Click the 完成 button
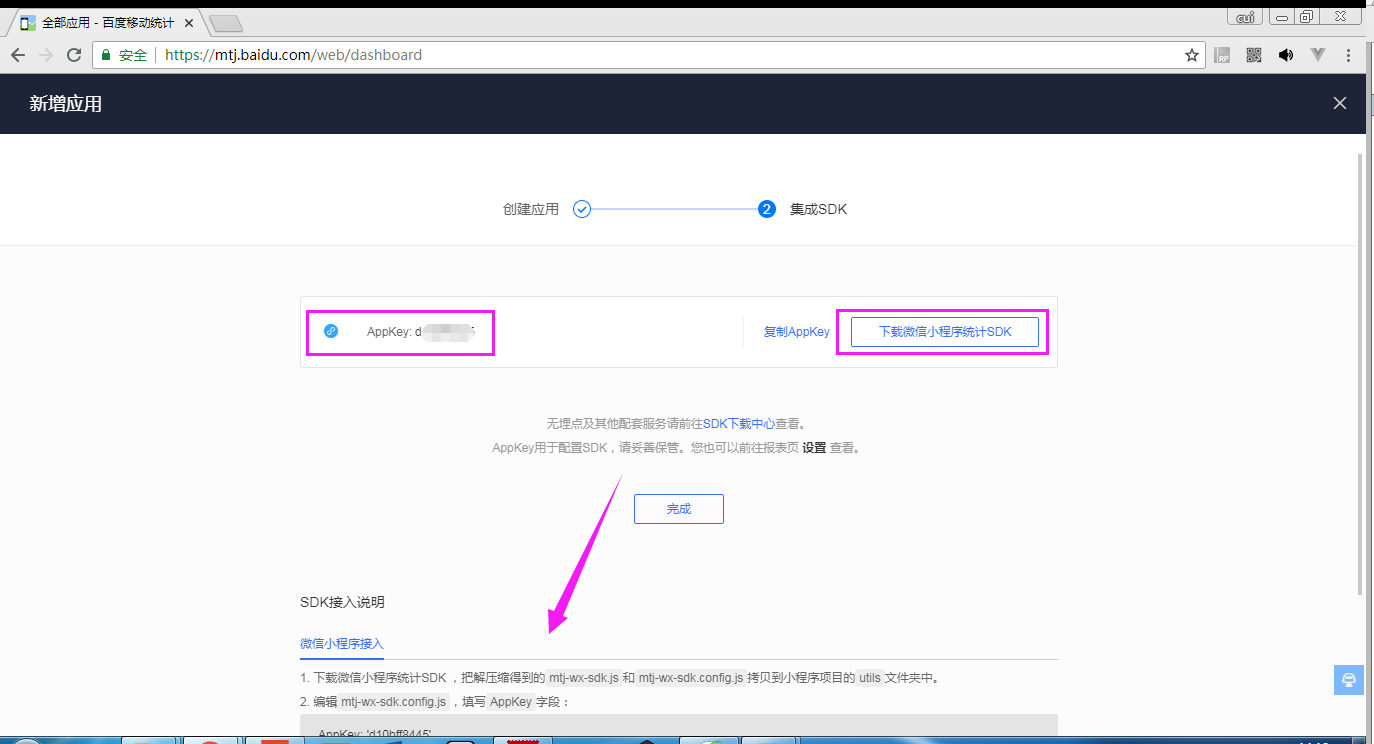The width and height of the screenshot is (1374, 744). 679,509
